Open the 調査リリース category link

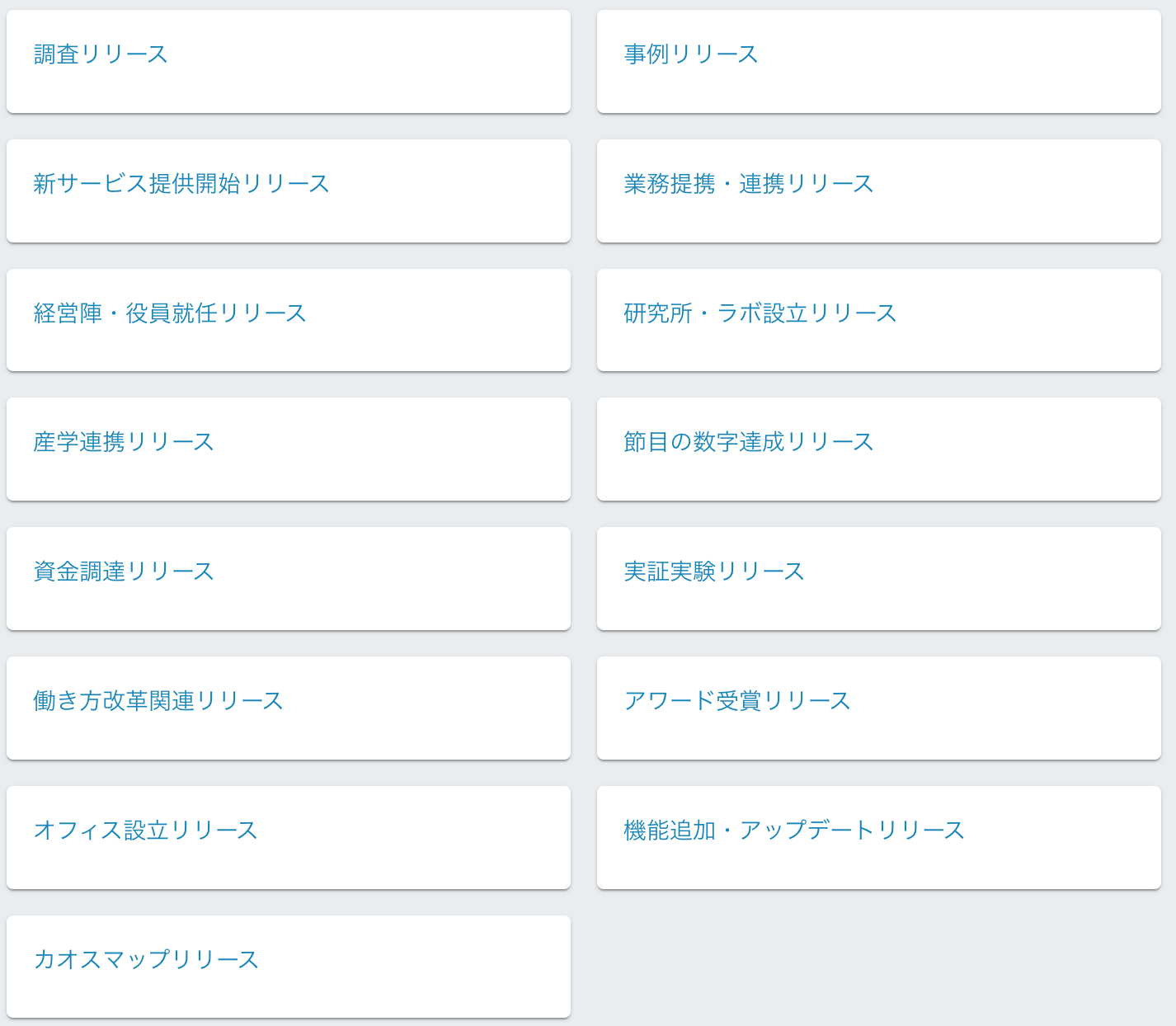click(x=100, y=54)
